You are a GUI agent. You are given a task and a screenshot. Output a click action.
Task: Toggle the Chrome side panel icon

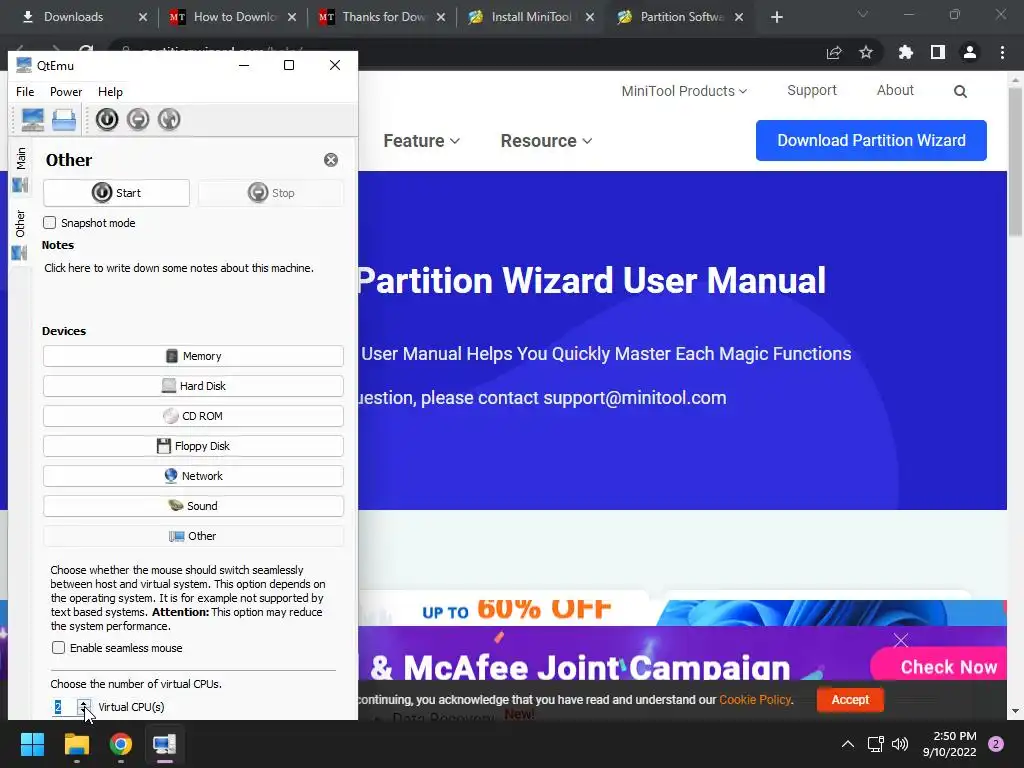tap(938, 52)
